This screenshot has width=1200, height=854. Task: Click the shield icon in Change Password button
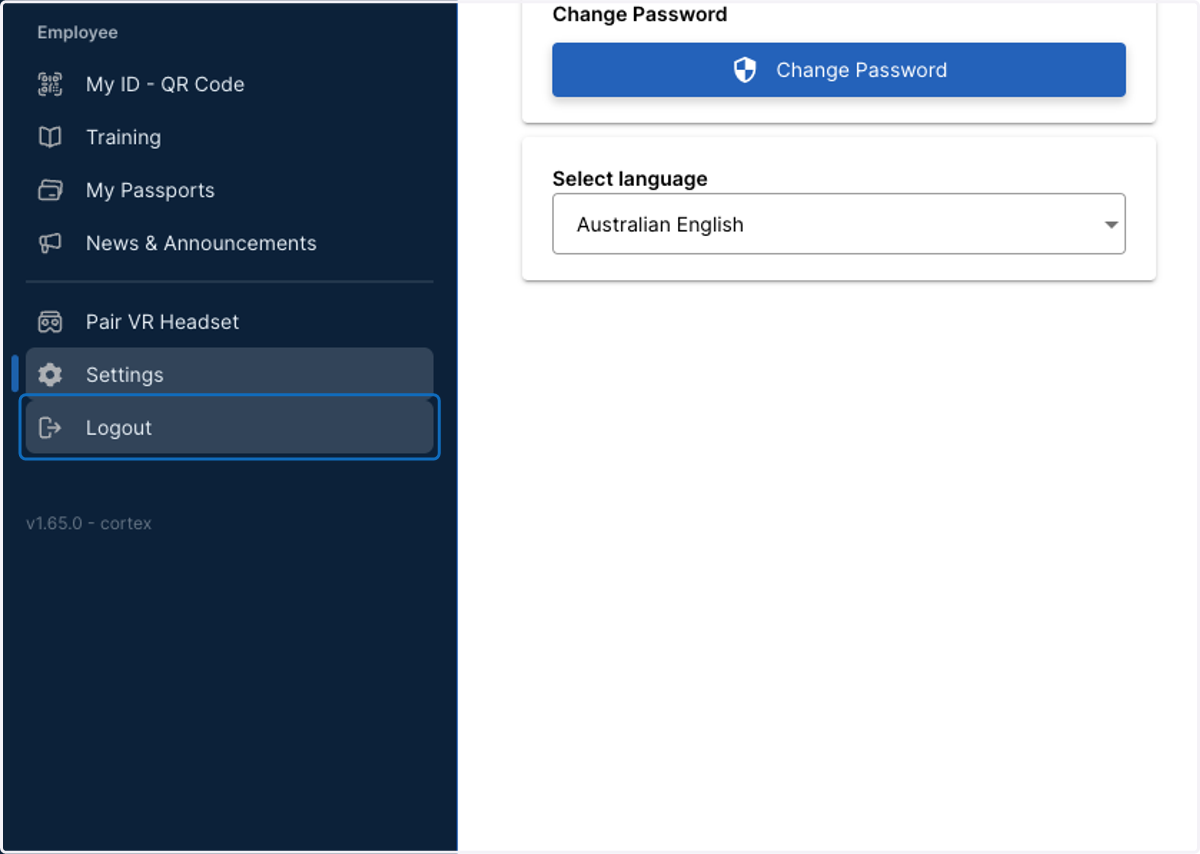pyautogui.click(x=745, y=70)
